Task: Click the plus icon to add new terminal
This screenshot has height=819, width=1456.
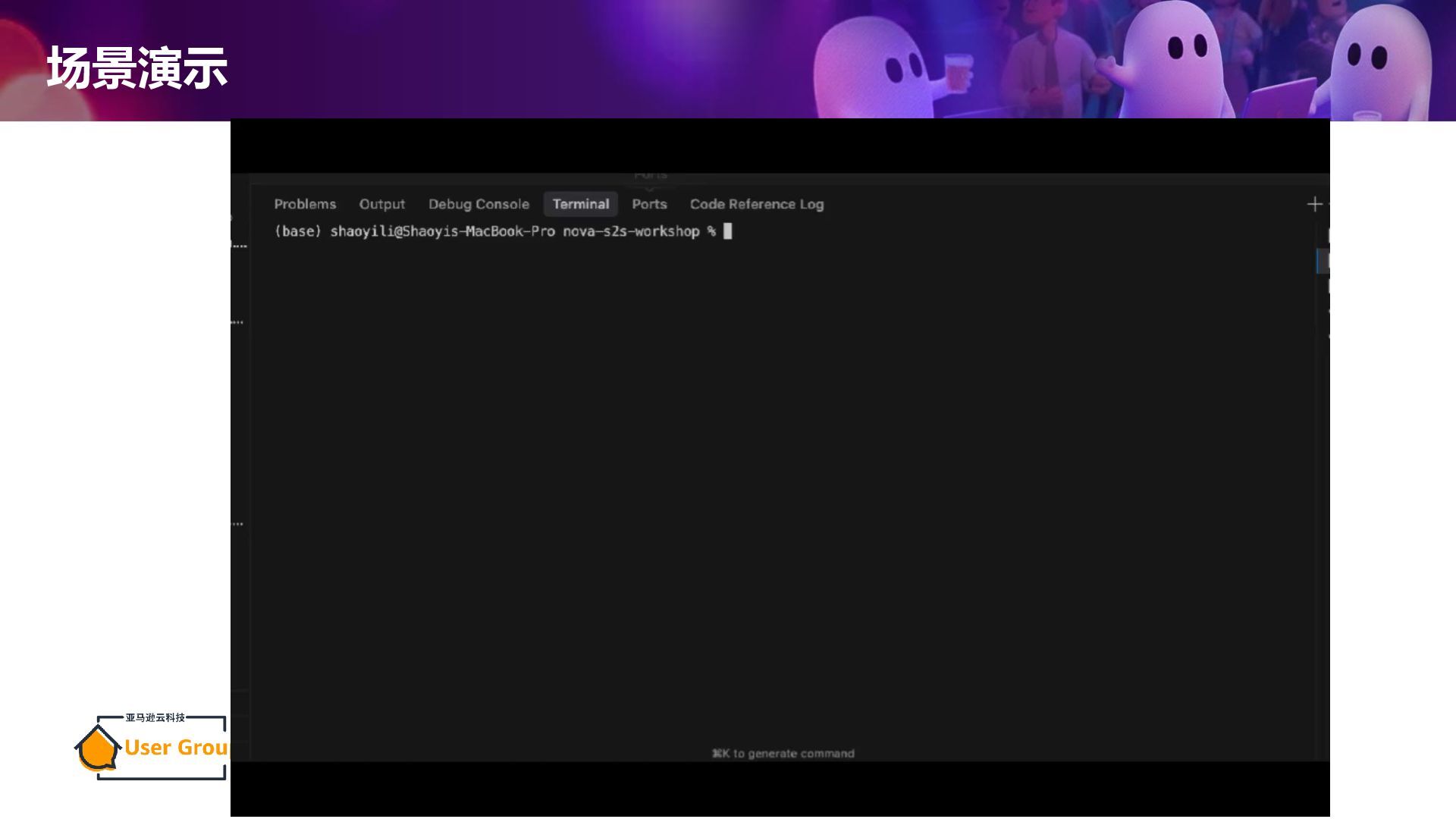Action: tap(1314, 204)
